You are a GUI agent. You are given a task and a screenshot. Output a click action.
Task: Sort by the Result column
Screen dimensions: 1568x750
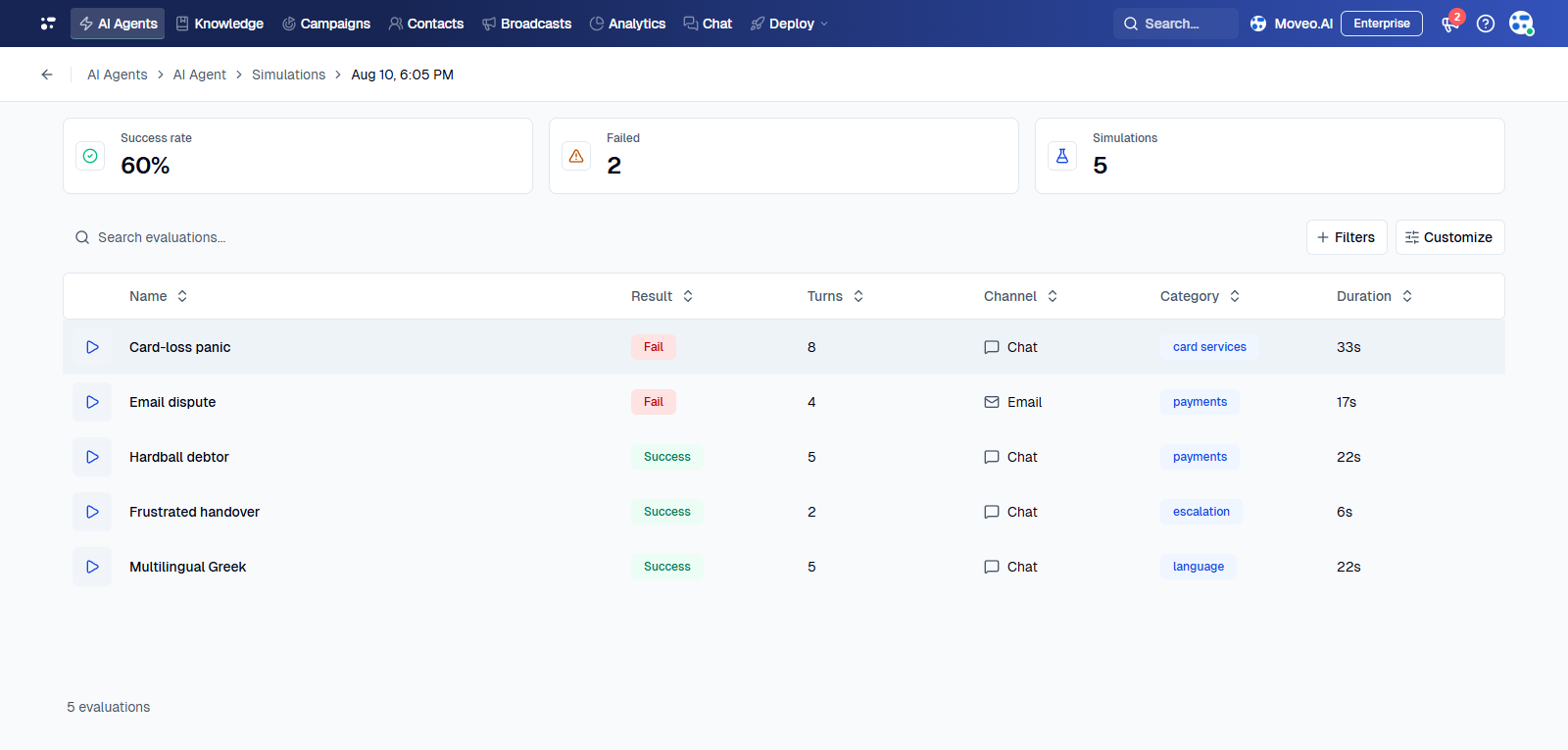point(661,296)
